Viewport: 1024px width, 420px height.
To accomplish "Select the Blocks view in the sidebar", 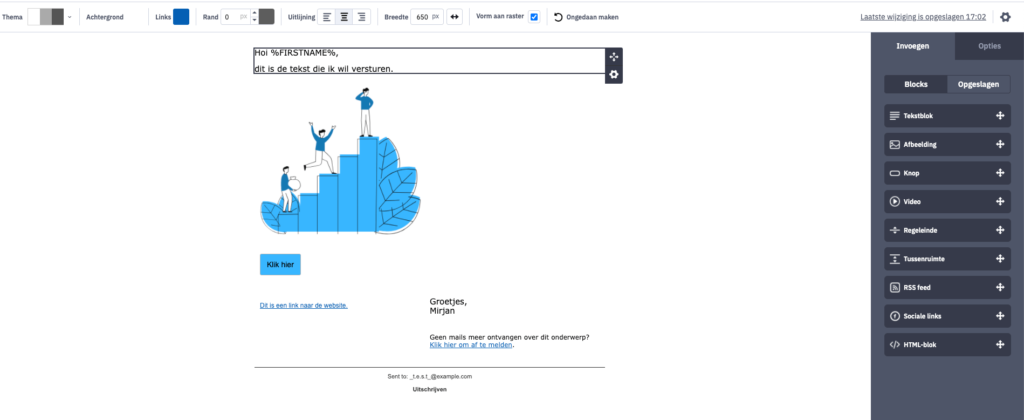I will (915, 85).
